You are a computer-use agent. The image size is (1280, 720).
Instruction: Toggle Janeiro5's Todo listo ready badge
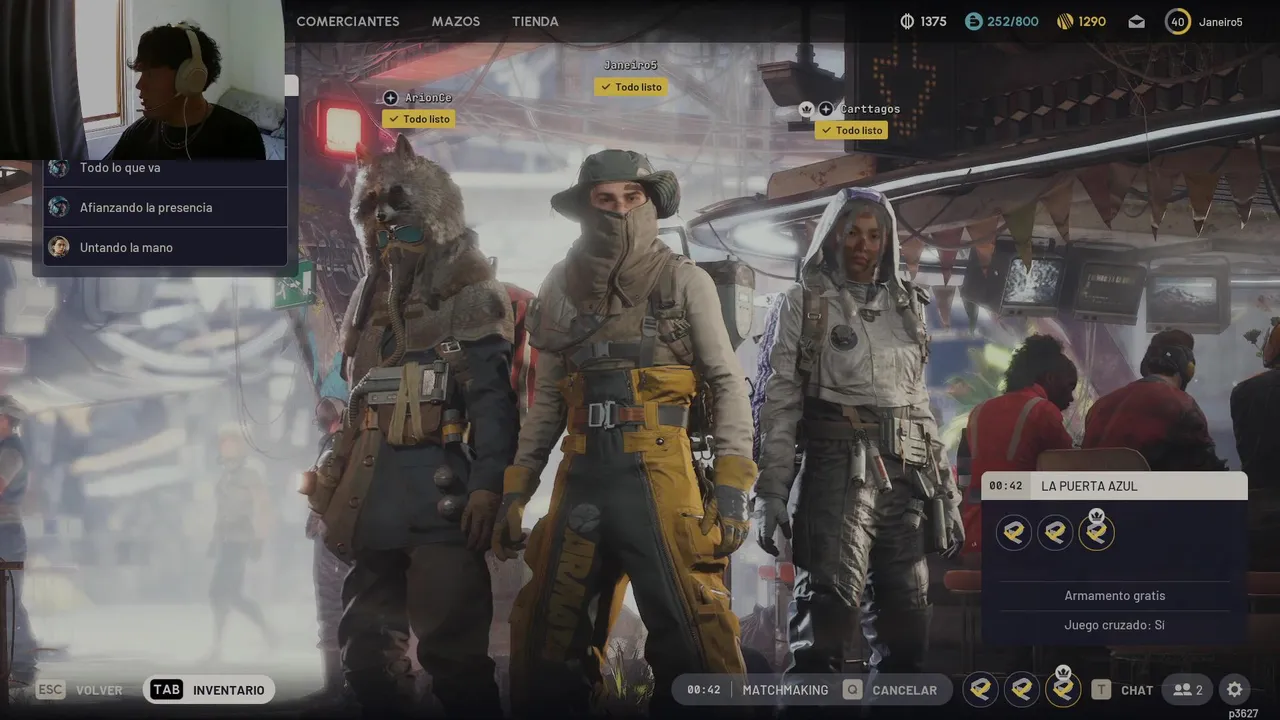(631, 87)
